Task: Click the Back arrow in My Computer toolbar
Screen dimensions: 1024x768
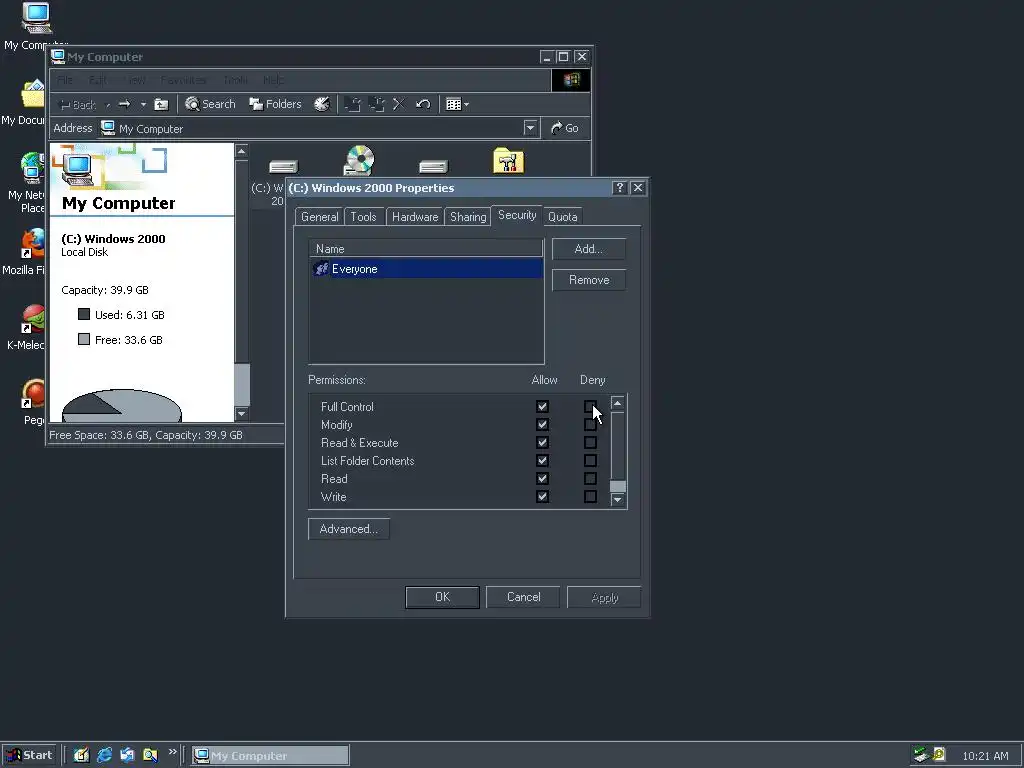Action: pos(77,104)
